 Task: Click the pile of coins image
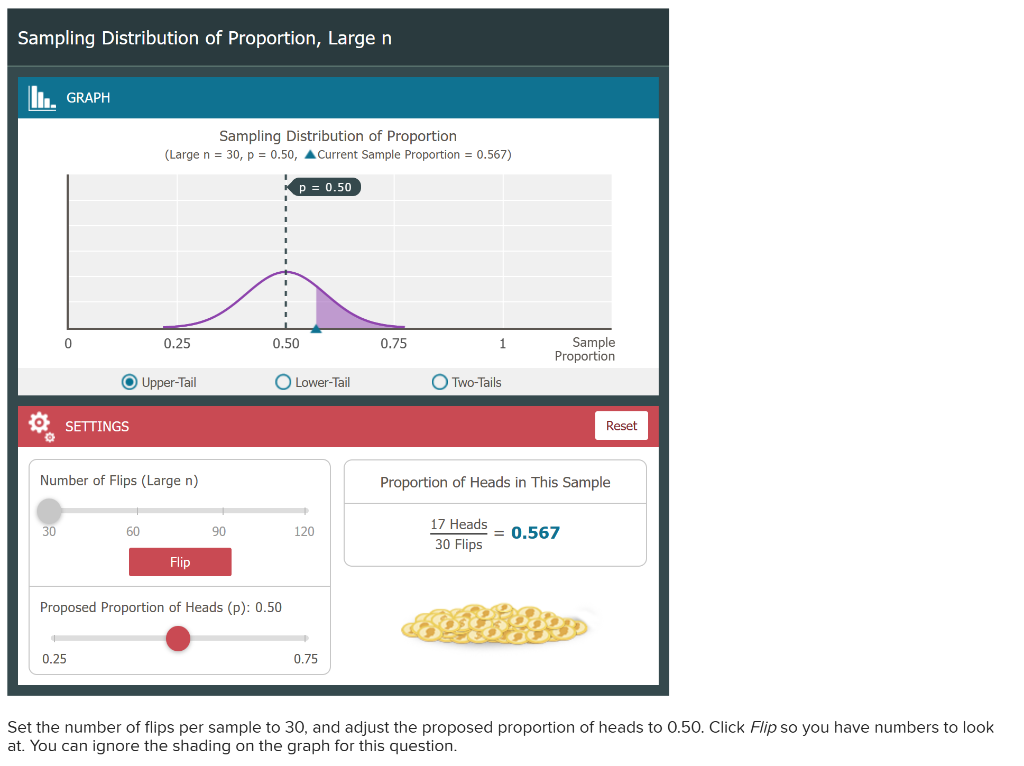tap(495, 625)
